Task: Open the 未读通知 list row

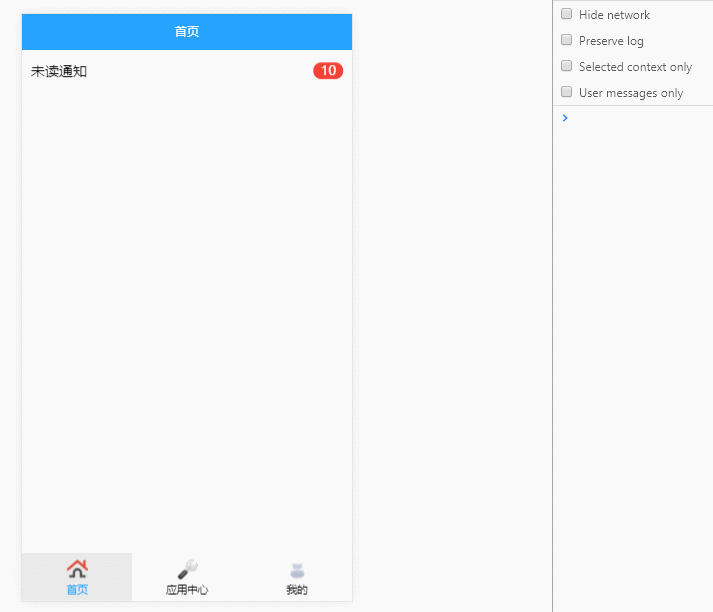Action: (x=187, y=71)
